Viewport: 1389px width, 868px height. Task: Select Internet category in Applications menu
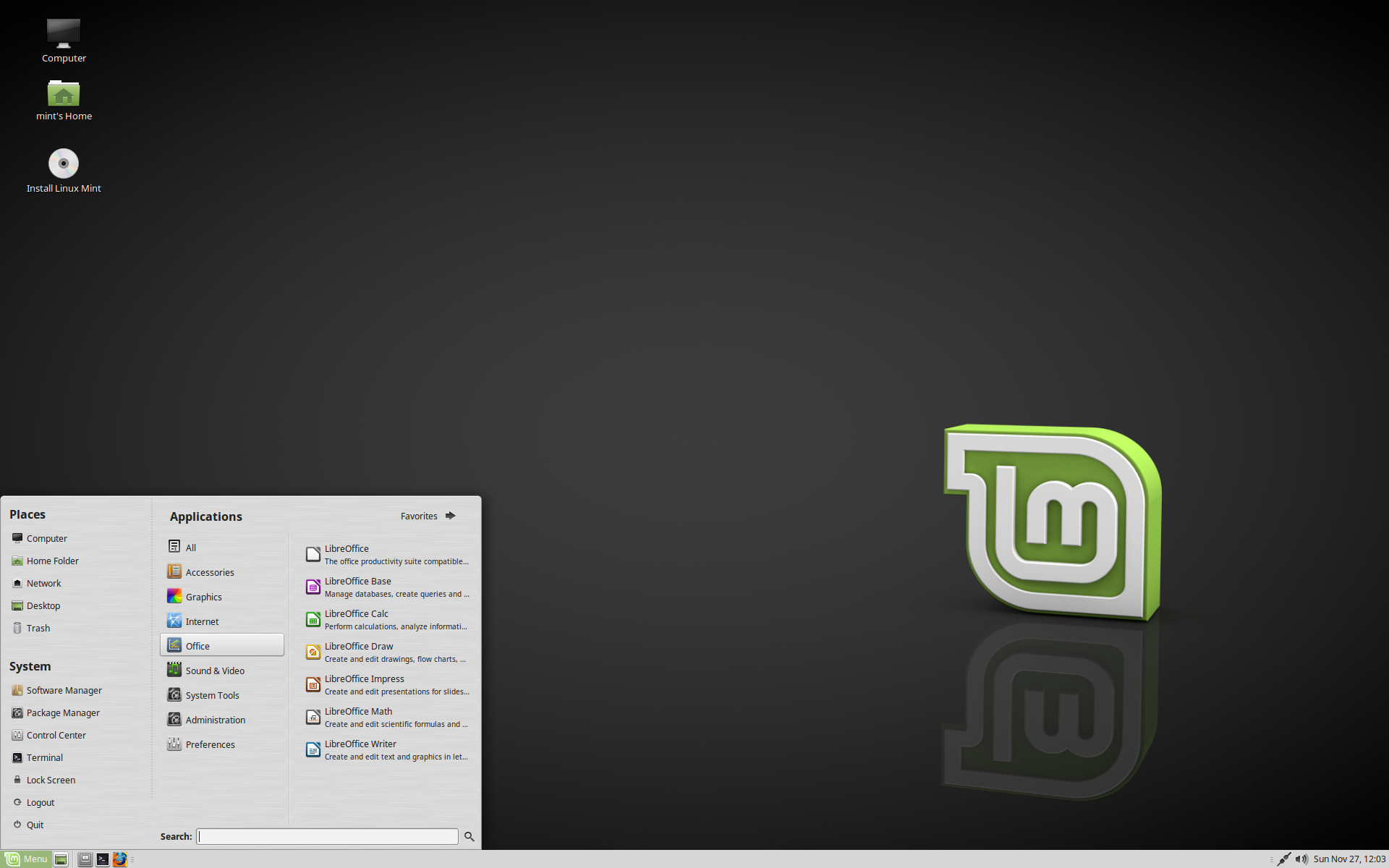(201, 621)
